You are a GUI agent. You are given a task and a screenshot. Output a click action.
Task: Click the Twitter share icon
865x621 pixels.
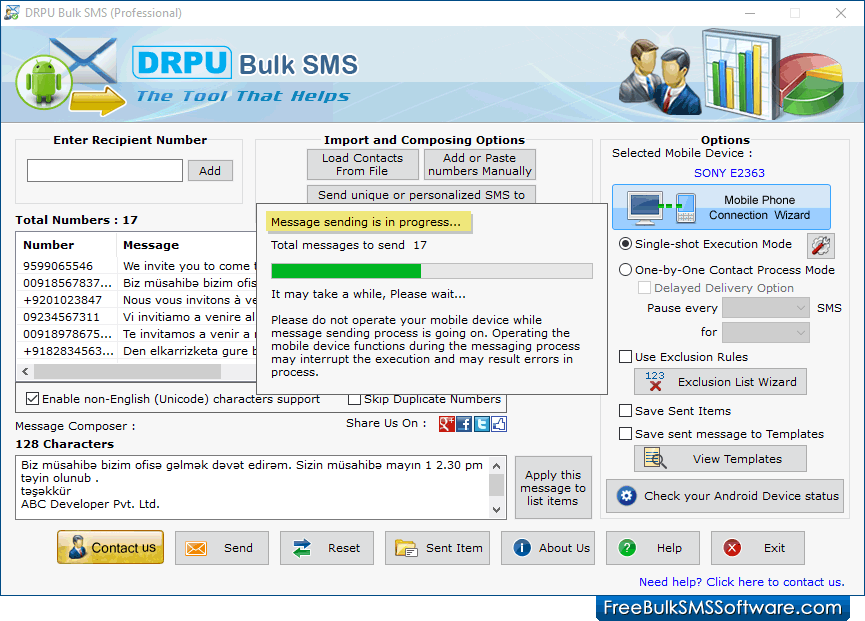tap(482, 424)
